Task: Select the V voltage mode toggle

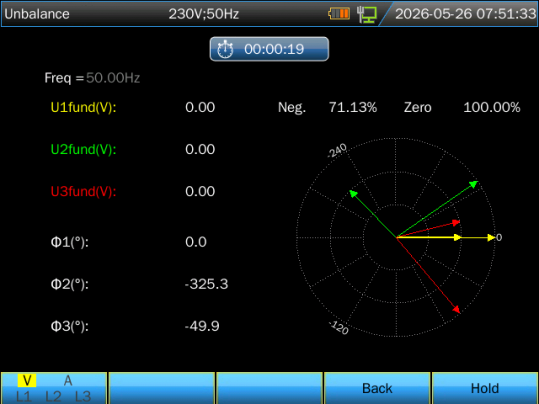Action: pyautogui.click(x=27, y=381)
